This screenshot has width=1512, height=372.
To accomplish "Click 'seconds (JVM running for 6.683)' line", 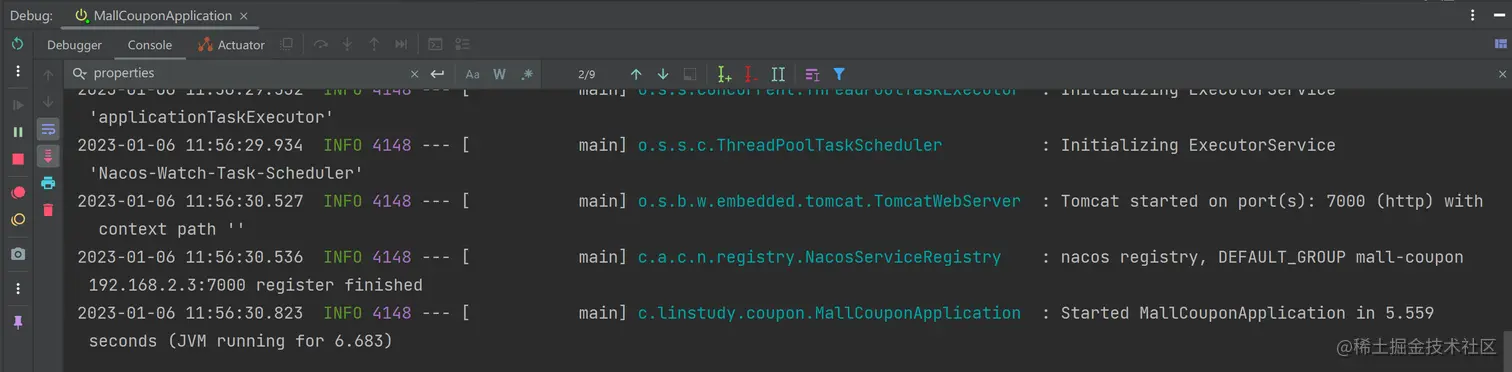I will click(x=241, y=341).
